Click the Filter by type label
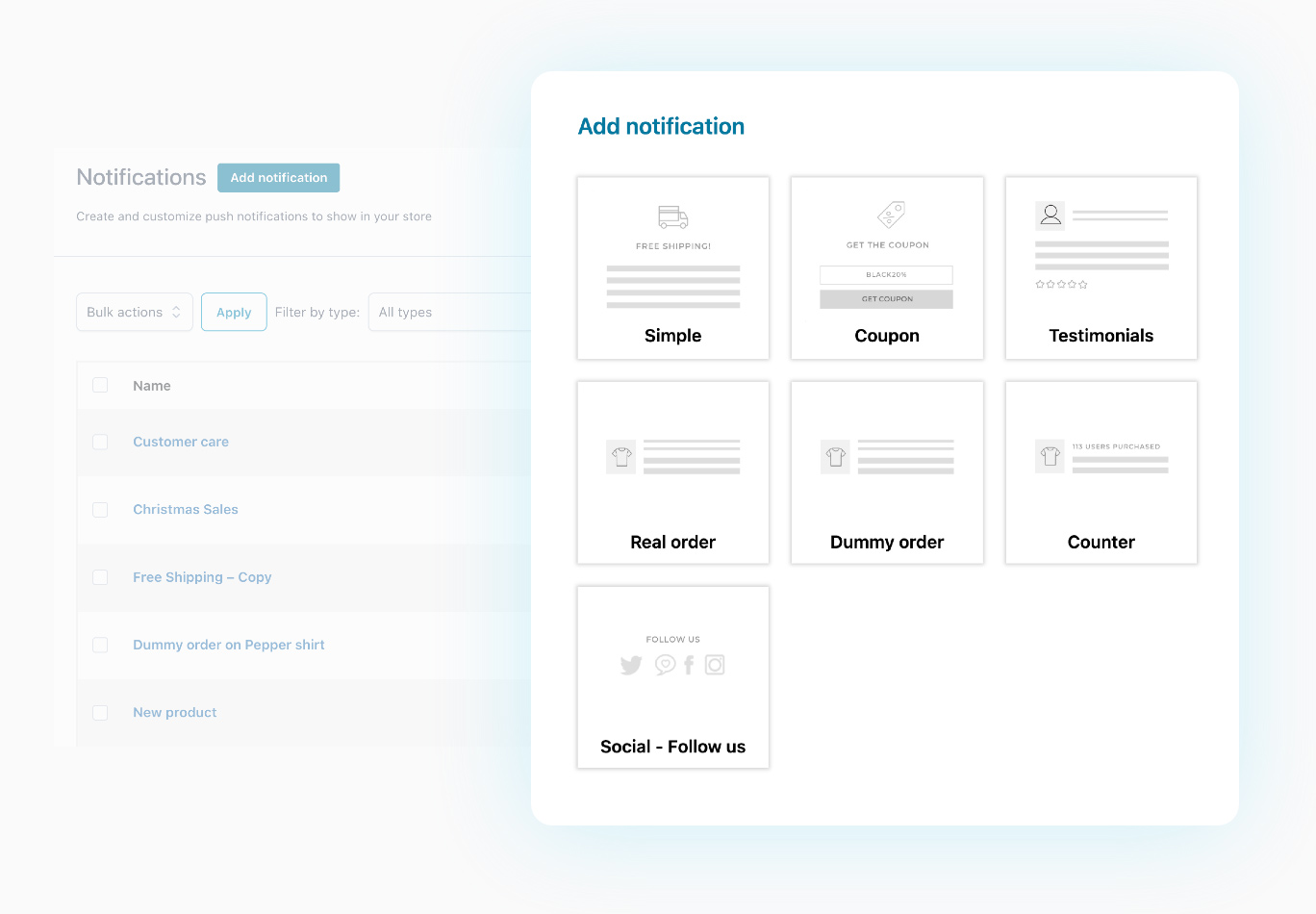The width and height of the screenshot is (1316, 914). [317, 312]
